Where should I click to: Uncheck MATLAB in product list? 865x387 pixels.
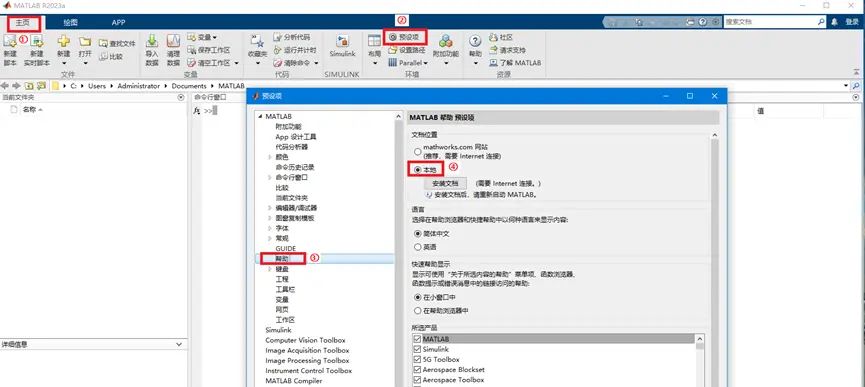tap(418, 339)
